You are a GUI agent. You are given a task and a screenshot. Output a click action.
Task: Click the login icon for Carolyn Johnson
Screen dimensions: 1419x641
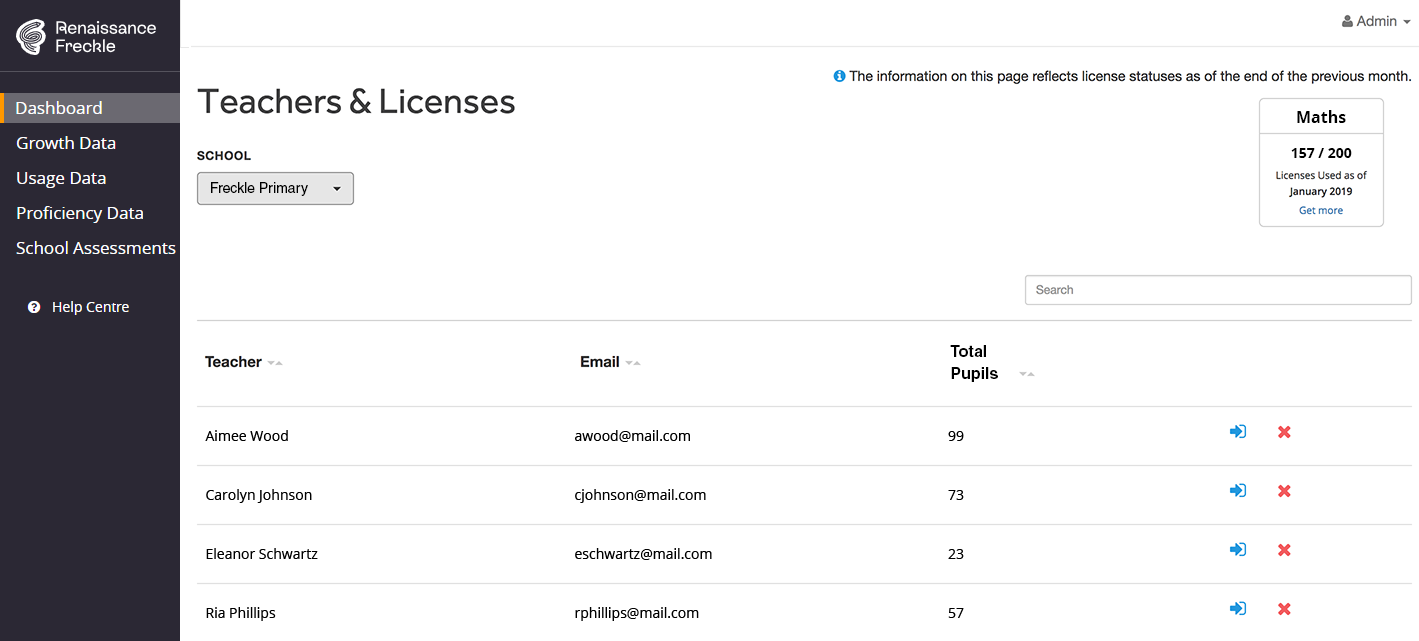[x=1238, y=491]
